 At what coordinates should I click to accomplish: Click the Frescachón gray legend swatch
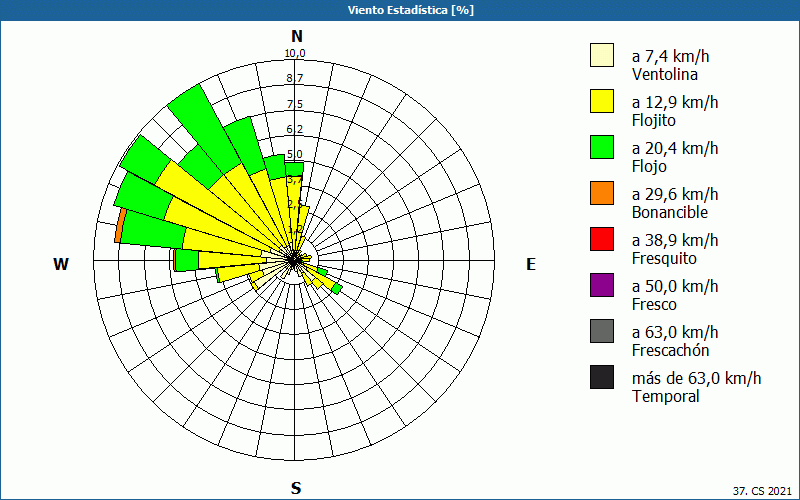(x=602, y=331)
